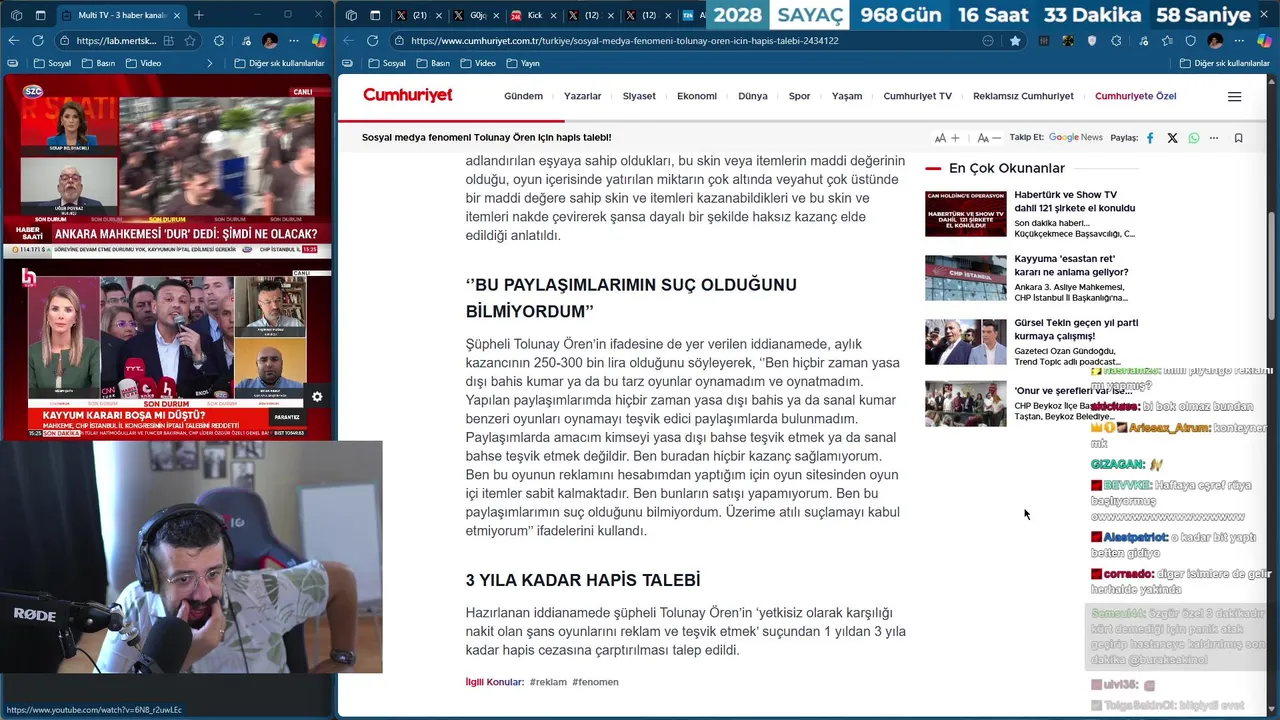Increase article font size with AA plus
1280x720 pixels.
coord(947,138)
